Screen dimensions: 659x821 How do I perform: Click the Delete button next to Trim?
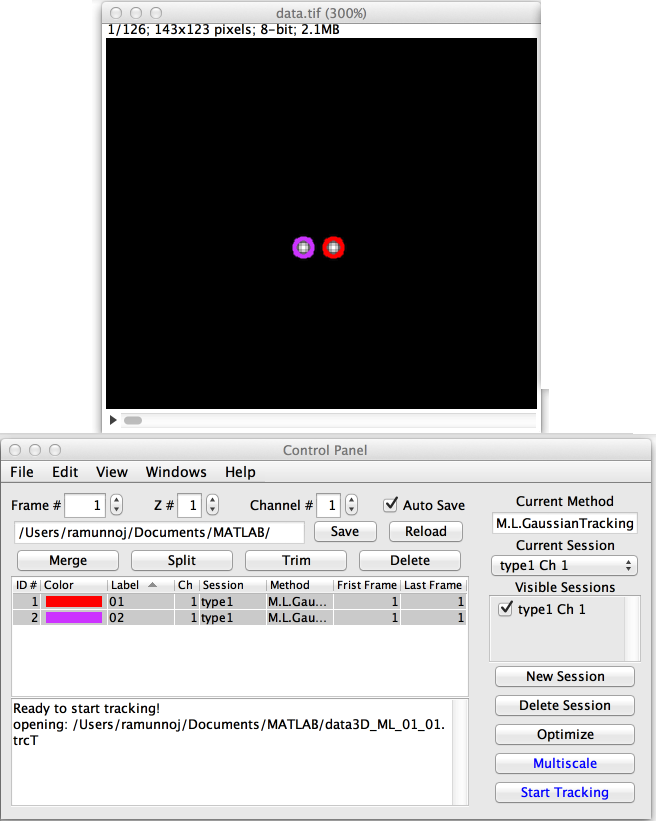point(410,560)
